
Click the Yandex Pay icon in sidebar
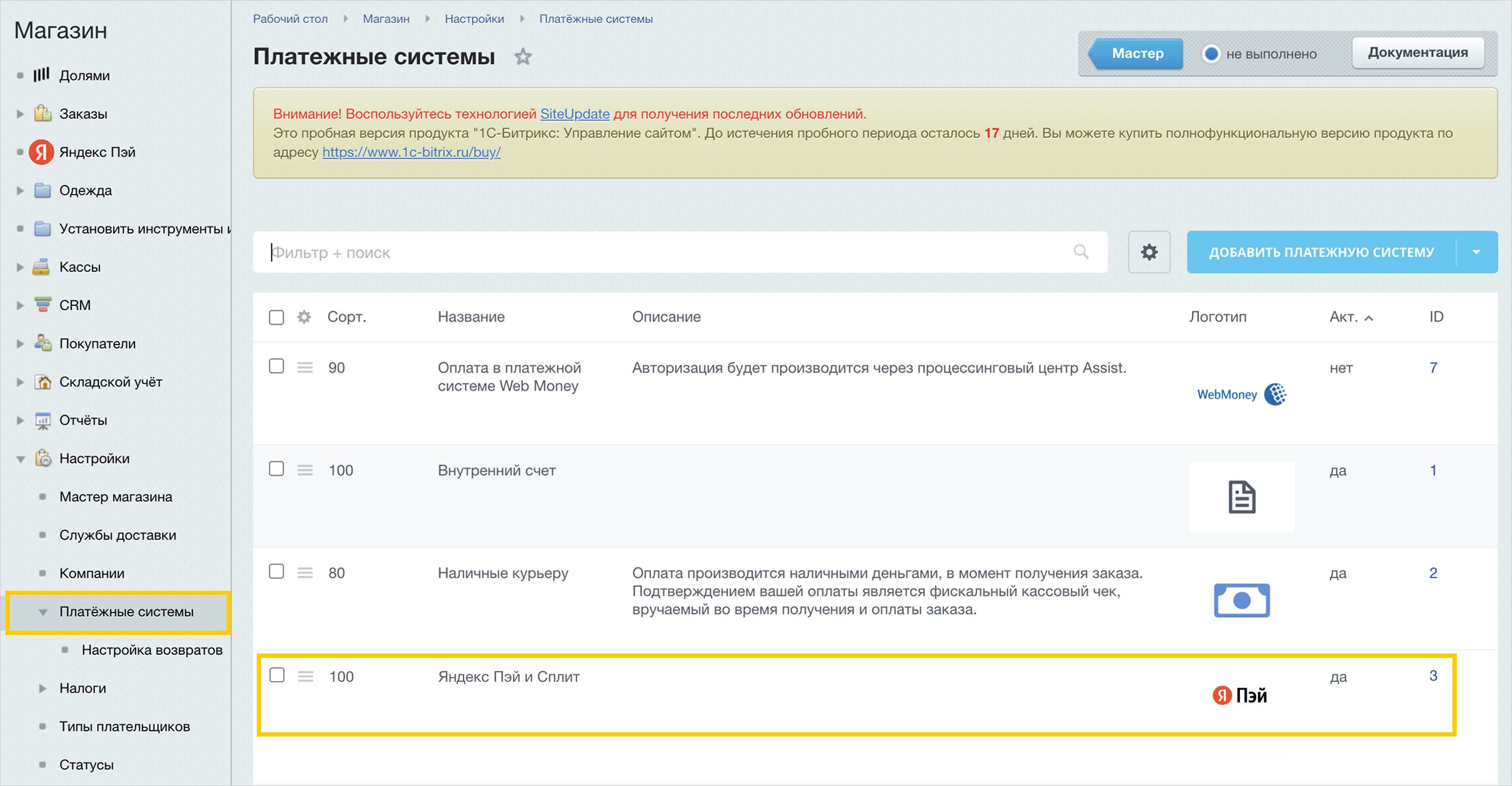tap(41, 152)
